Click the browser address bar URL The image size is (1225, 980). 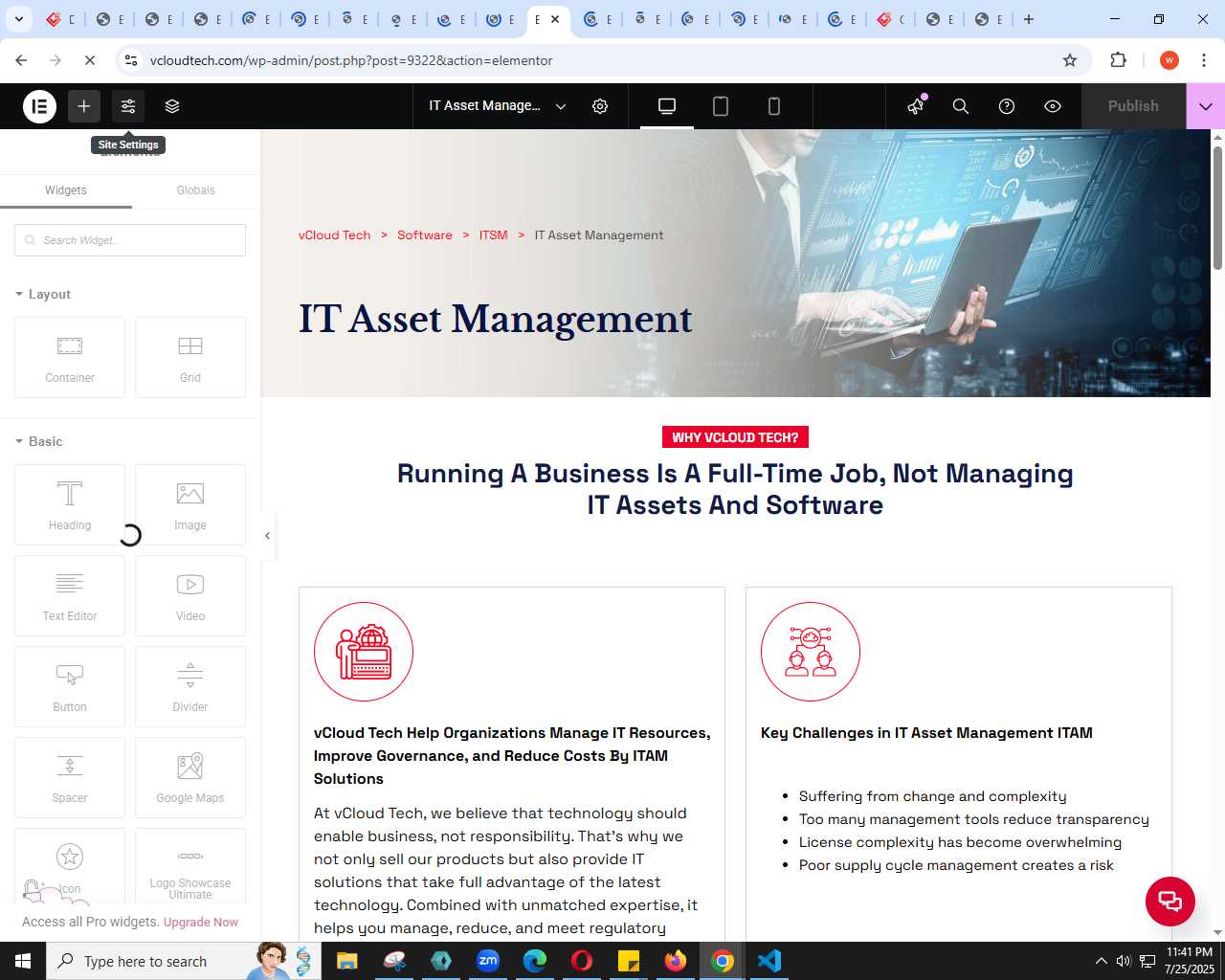point(351,60)
